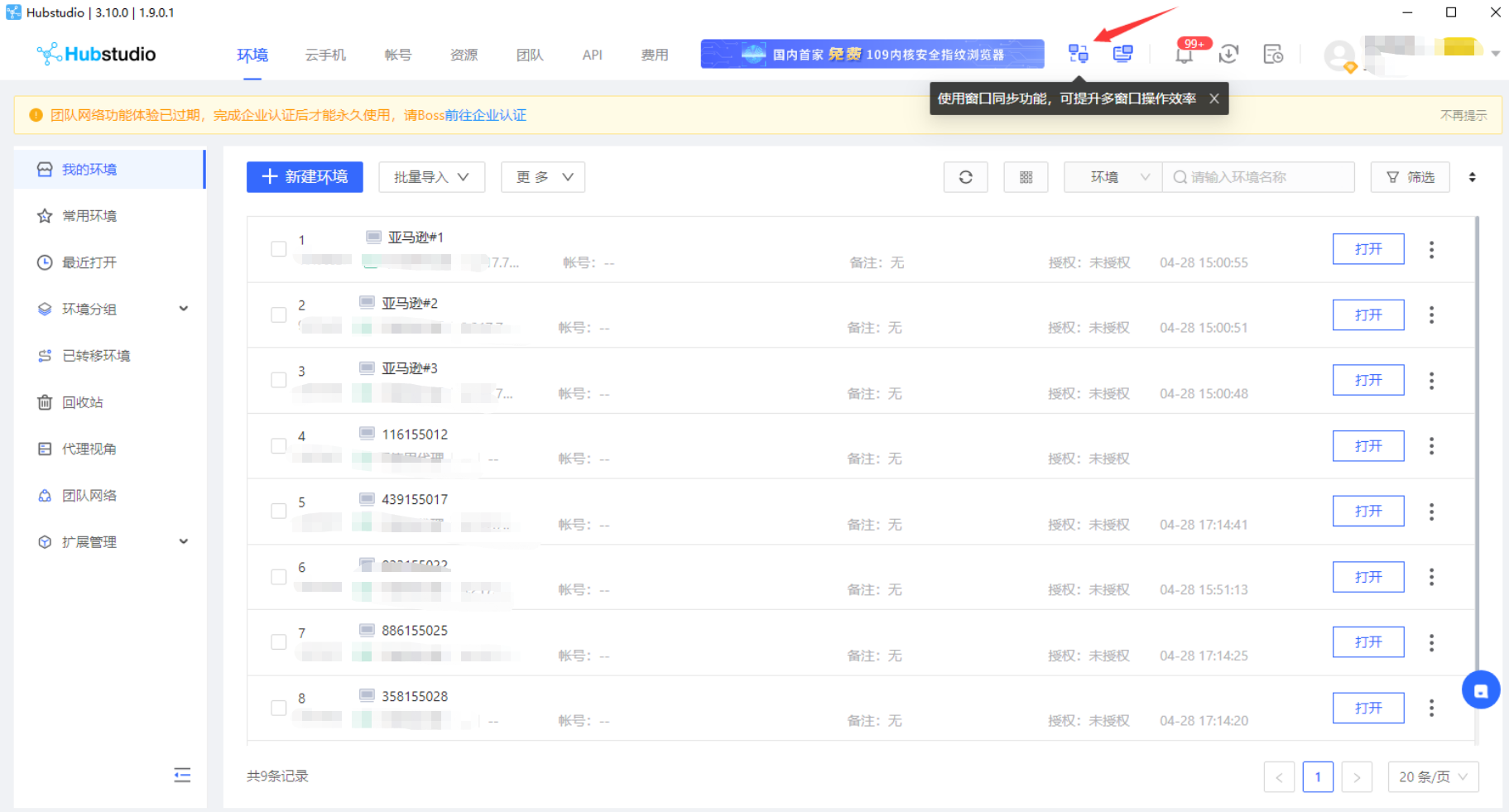Open notifications bell with 99+ badge

1185,54
